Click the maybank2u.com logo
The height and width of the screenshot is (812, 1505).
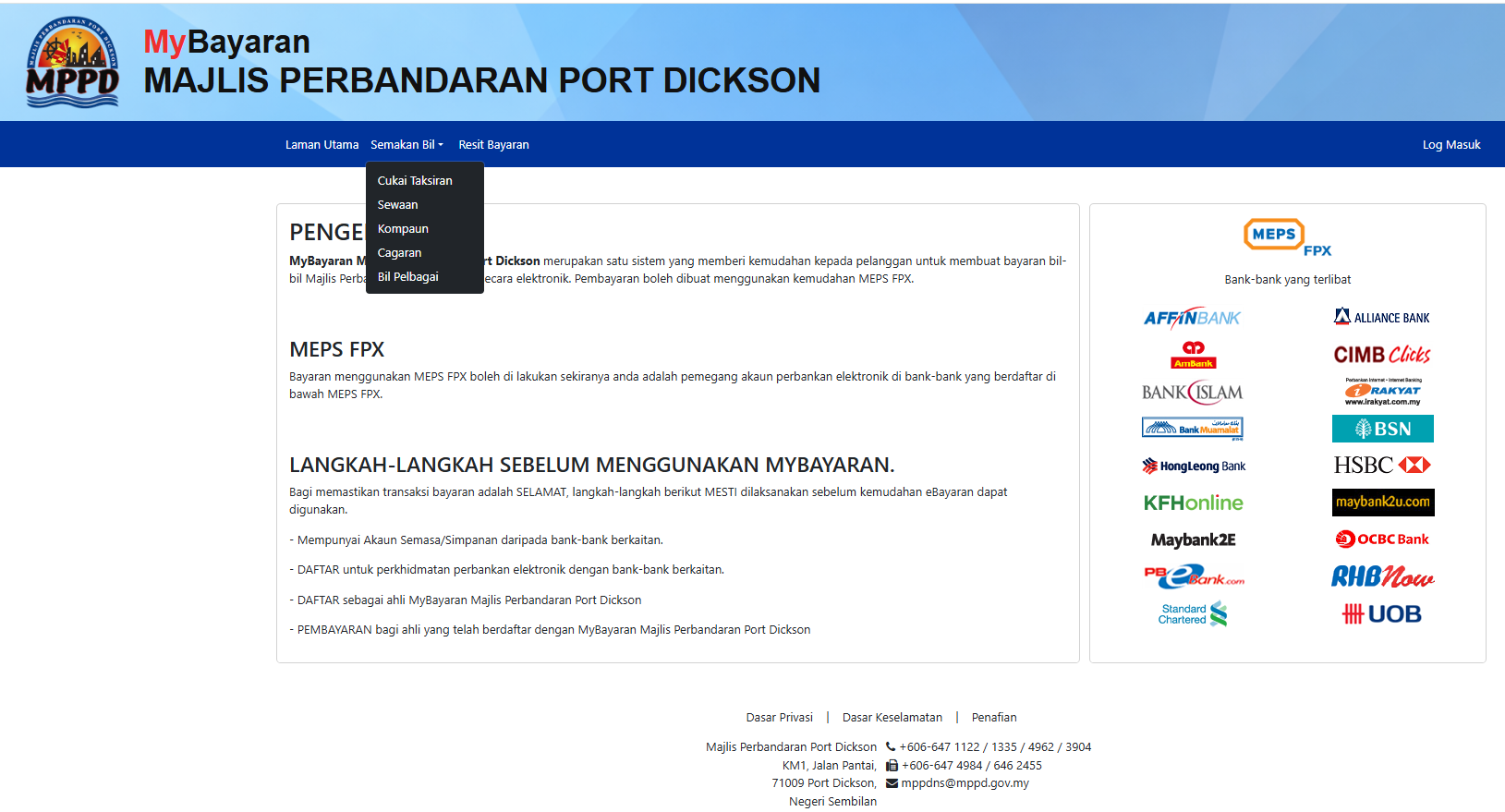pyautogui.click(x=1383, y=503)
